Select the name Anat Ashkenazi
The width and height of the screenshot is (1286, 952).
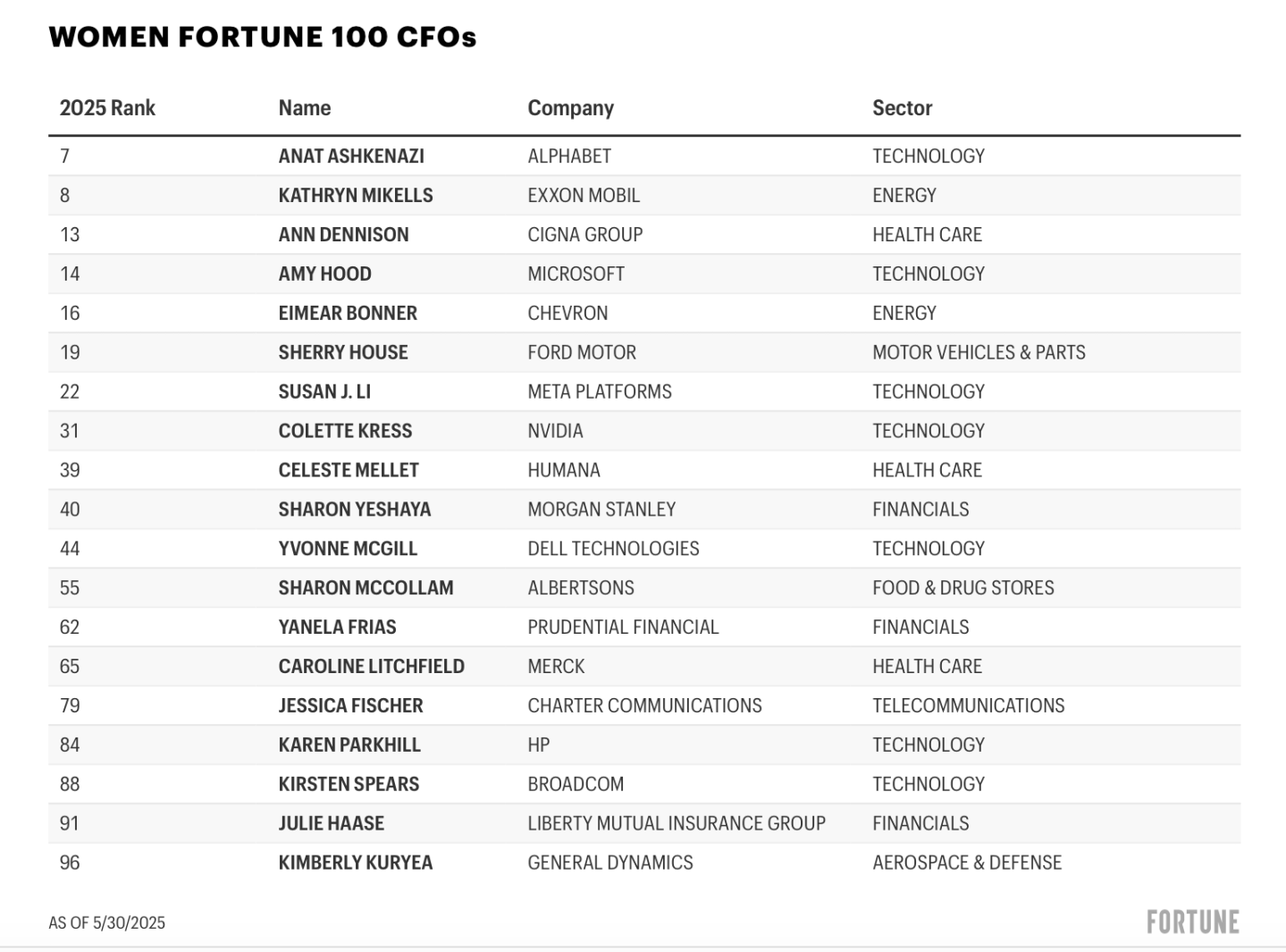(351, 156)
